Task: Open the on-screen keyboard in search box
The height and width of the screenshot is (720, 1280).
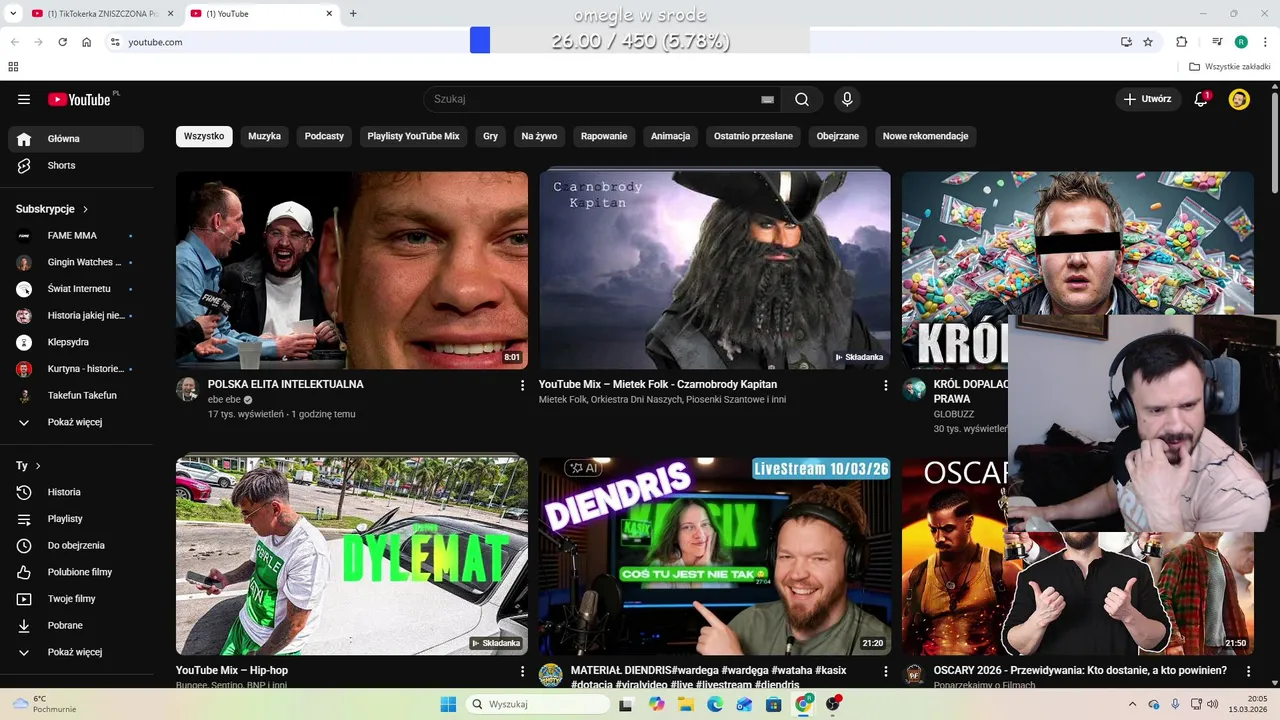Action: (x=767, y=99)
